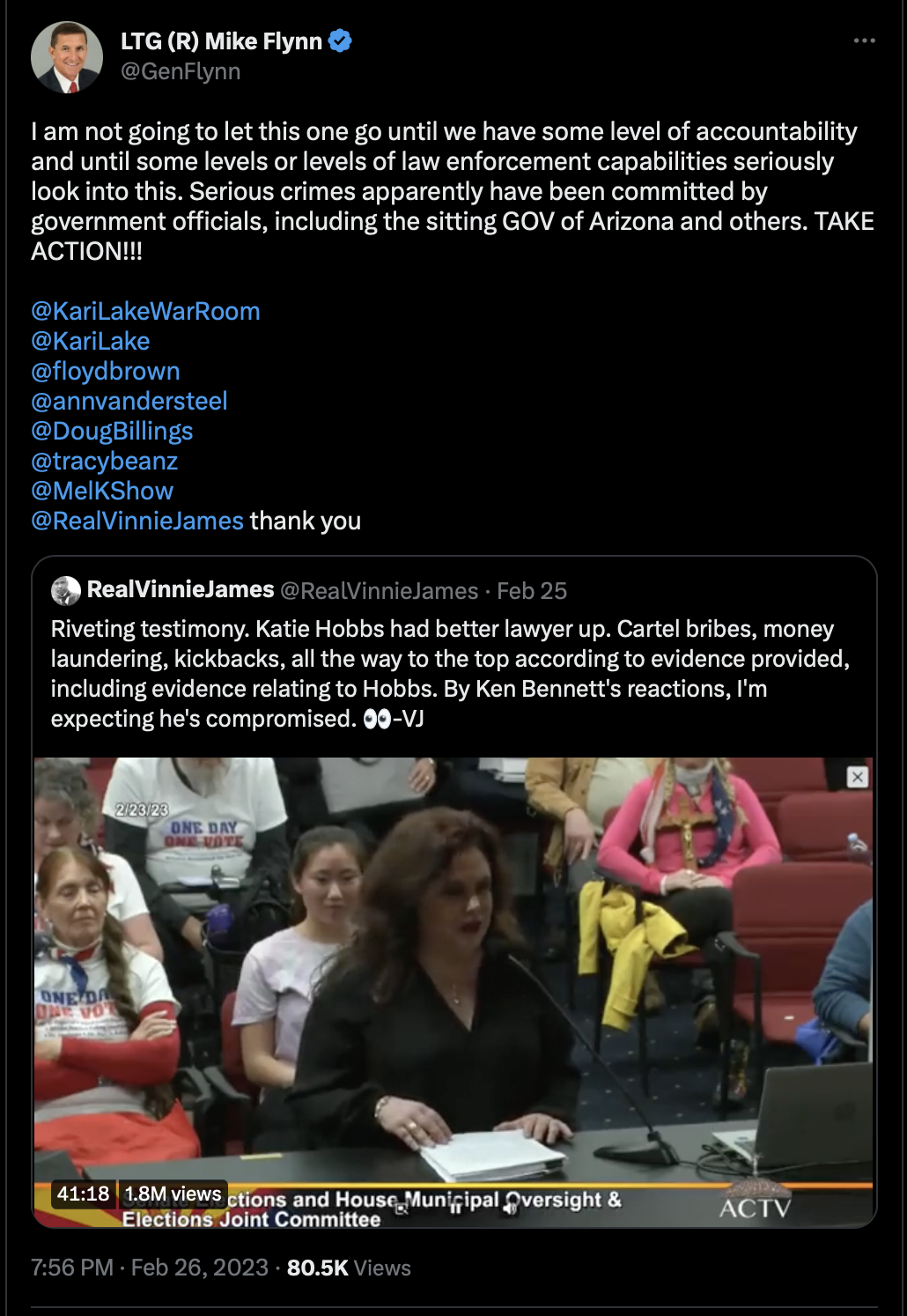Pause the embedded video in the thumbnail
This screenshot has height=1316, width=907.
click(x=455, y=1208)
